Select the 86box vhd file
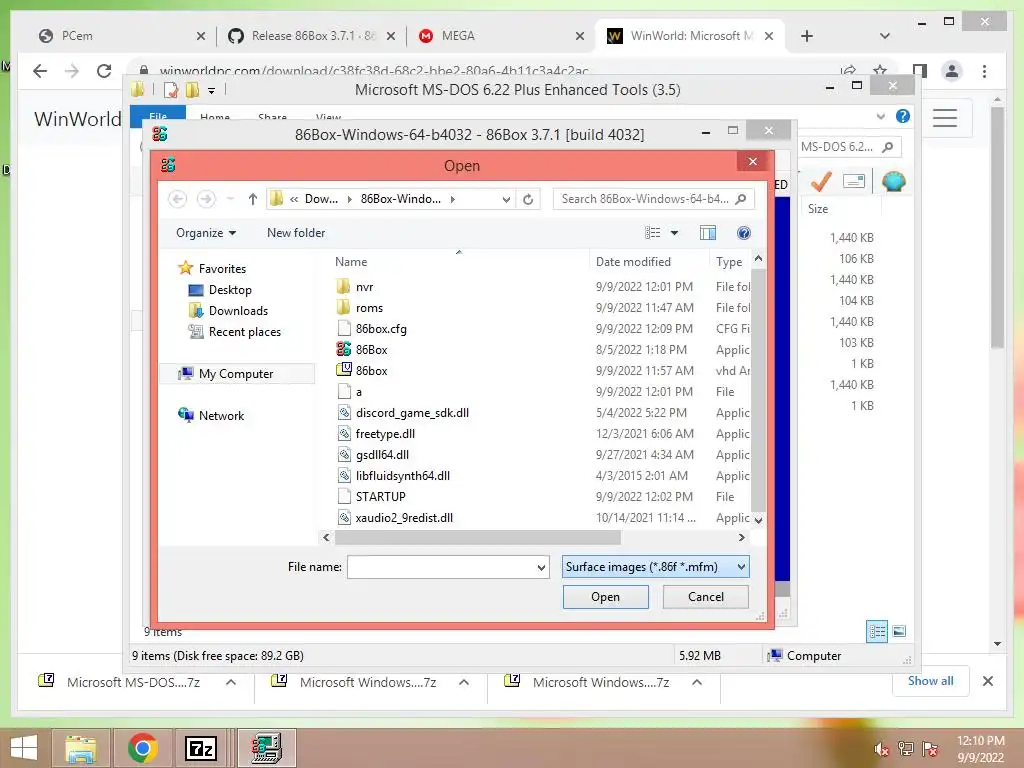1024x768 pixels. point(371,370)
